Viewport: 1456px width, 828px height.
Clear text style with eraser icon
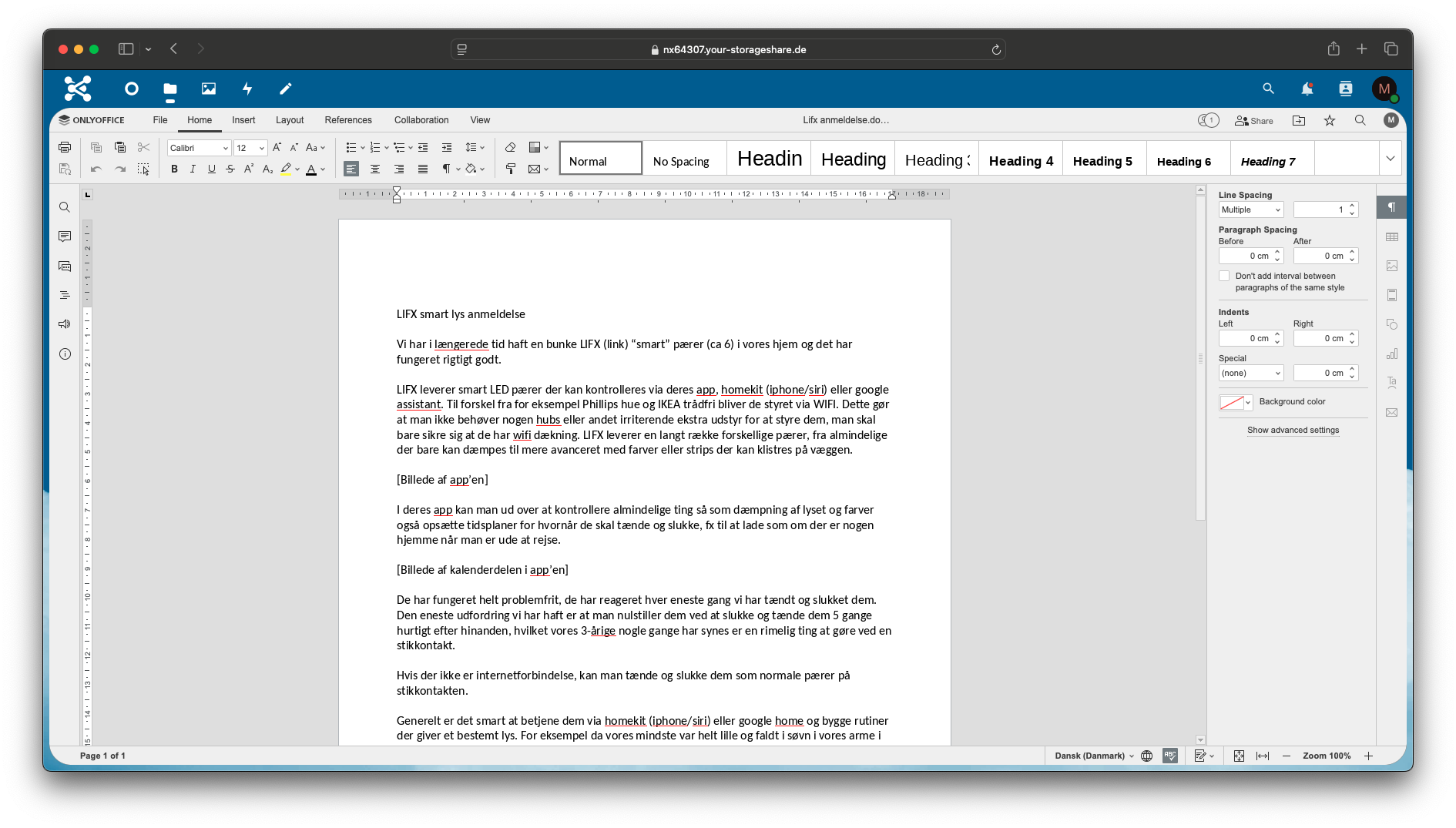coord(510,147)
